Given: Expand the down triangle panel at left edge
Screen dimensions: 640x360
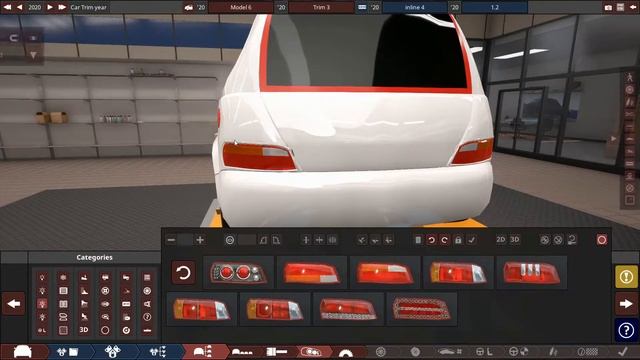Looking at the screenshot, I should (33, 55).
